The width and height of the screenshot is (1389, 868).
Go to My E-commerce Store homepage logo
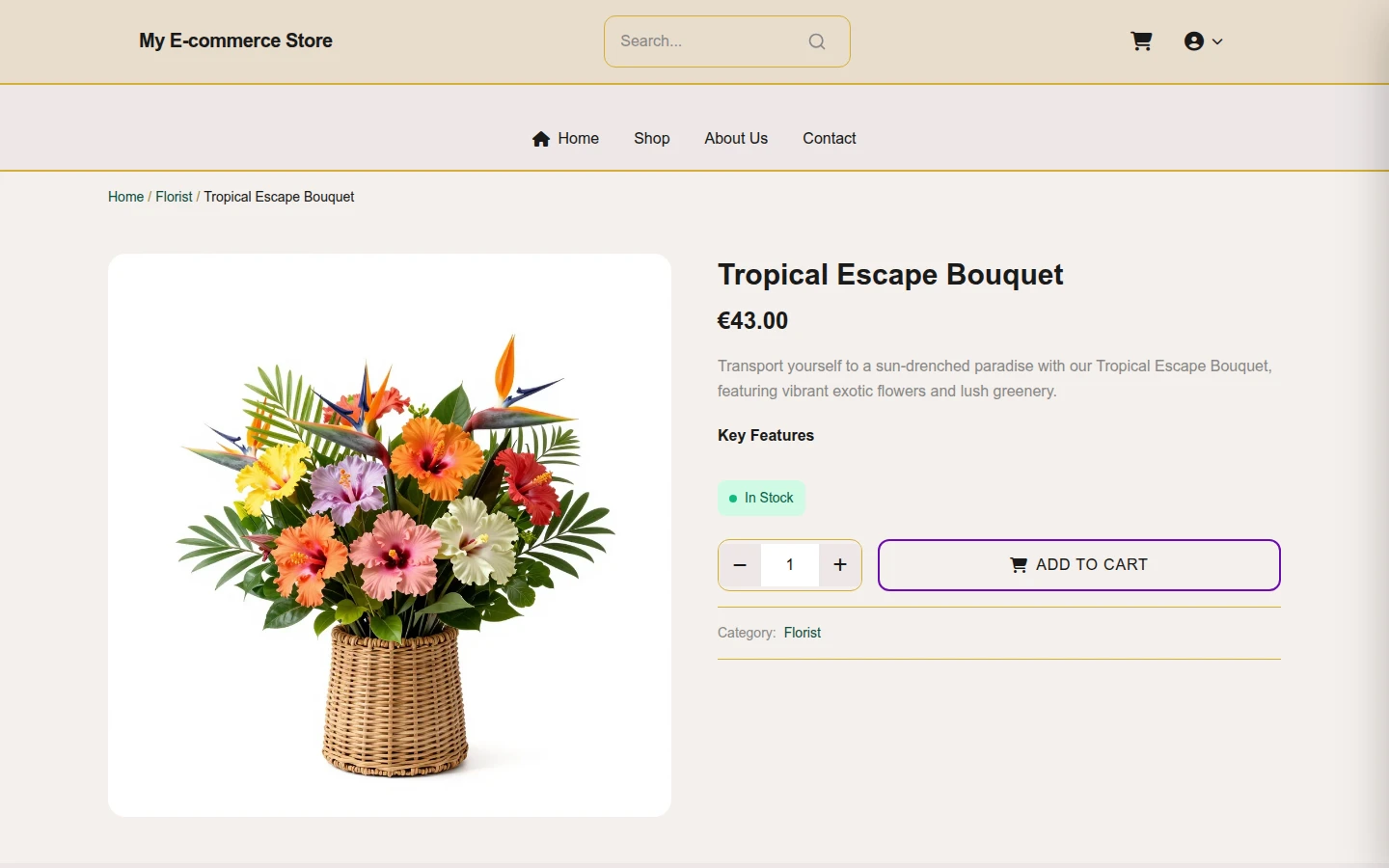point(235,41)
